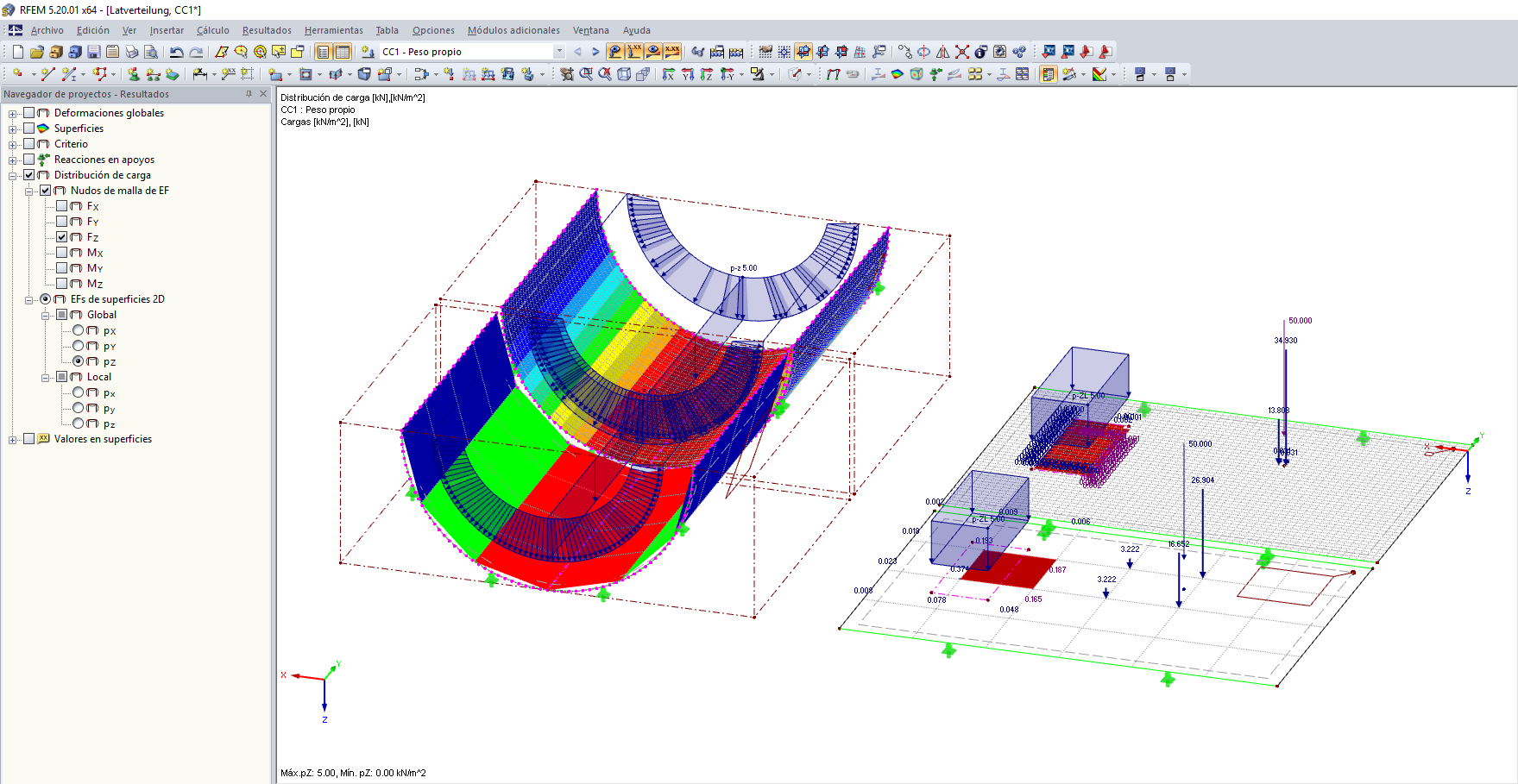Check the Fx nodal force checkbox
1518x784 pixels.
62,206
